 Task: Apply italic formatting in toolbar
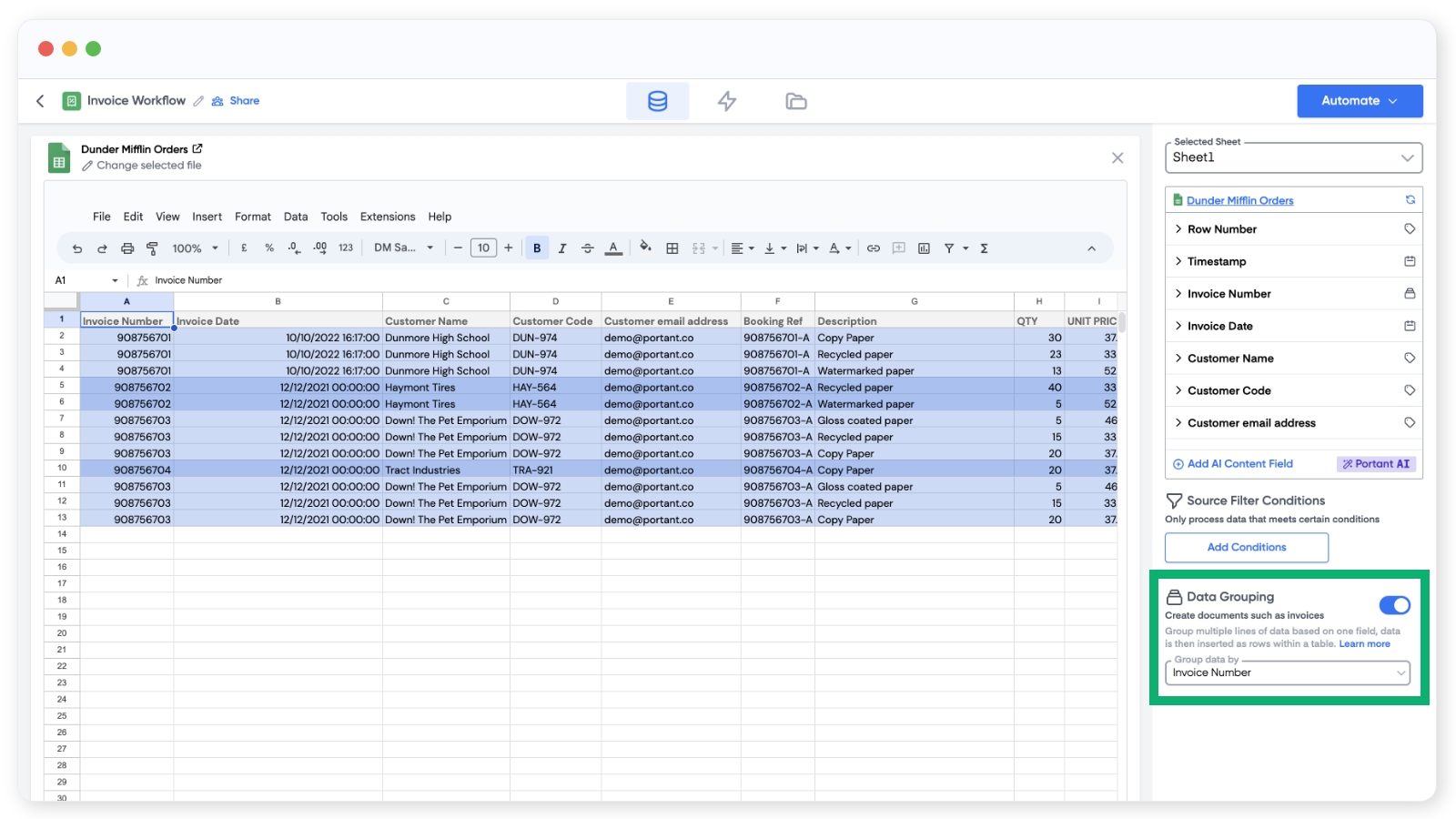tap(562, 248)
